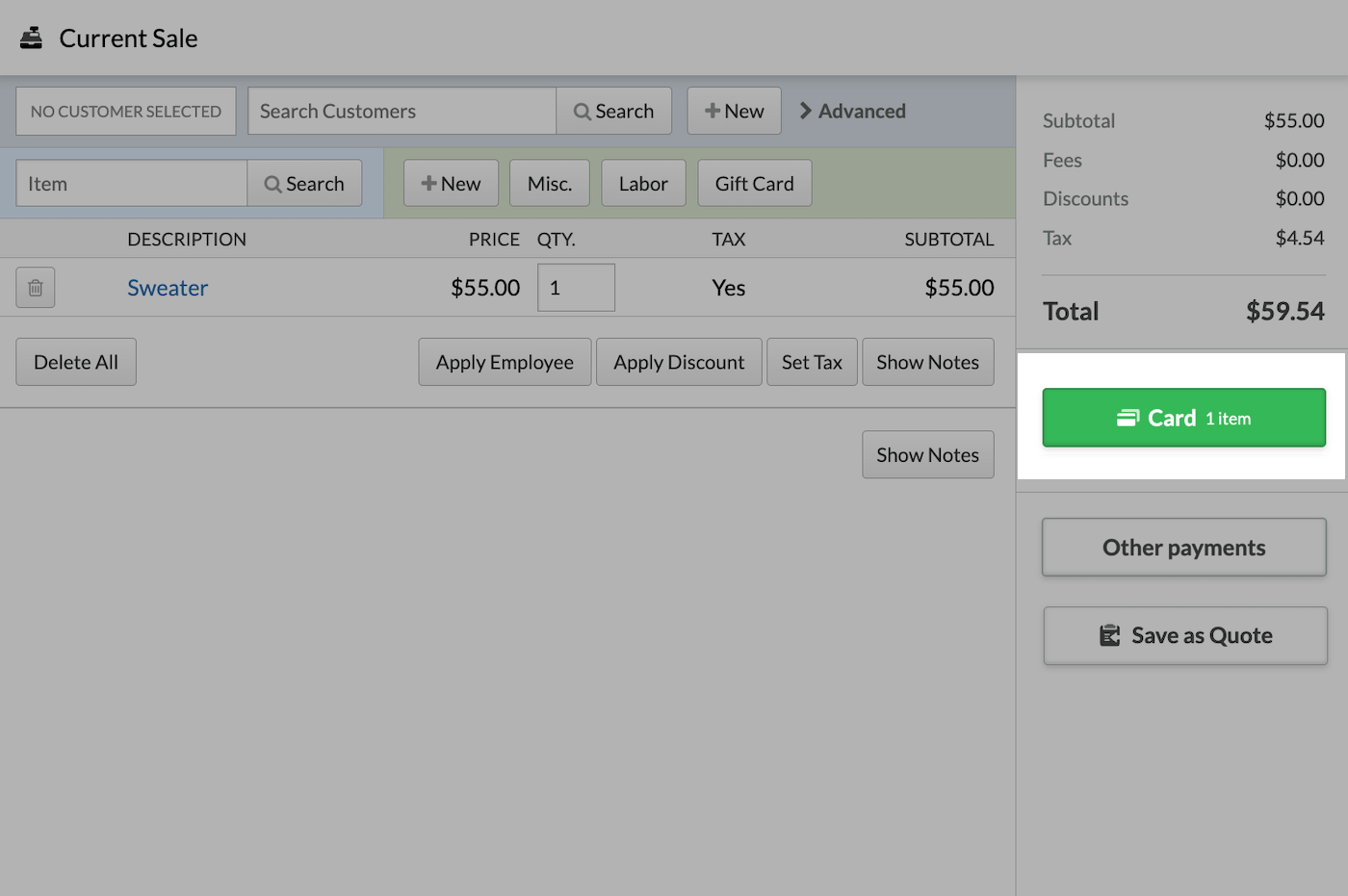
Task: Focus the Item search field
Action: pyautogui.click(x=132, y=184)
